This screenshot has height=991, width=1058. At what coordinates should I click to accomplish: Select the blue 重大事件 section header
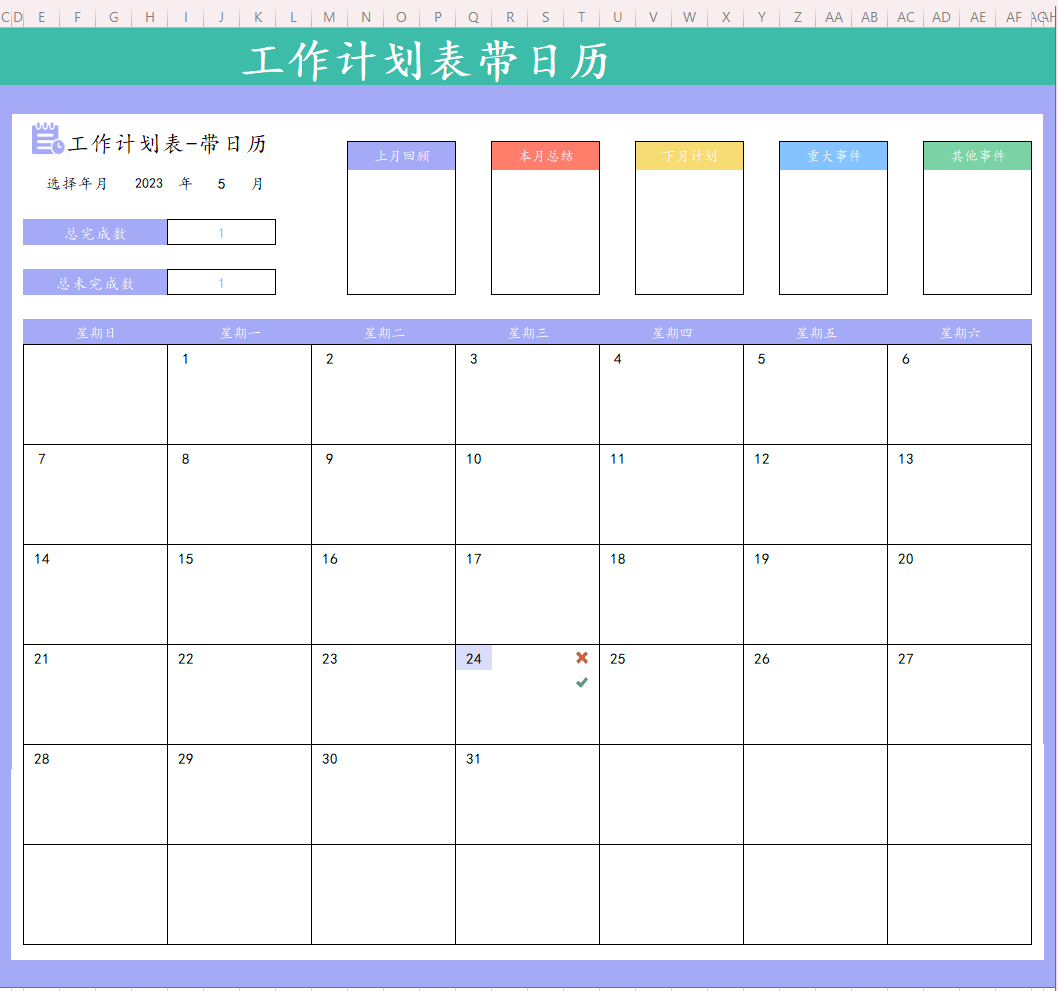tap(832, 154)
